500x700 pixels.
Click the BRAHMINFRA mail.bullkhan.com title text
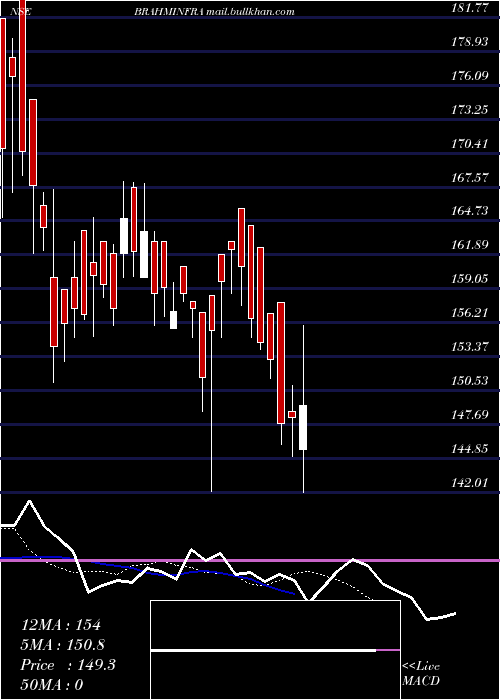[214, 12]
